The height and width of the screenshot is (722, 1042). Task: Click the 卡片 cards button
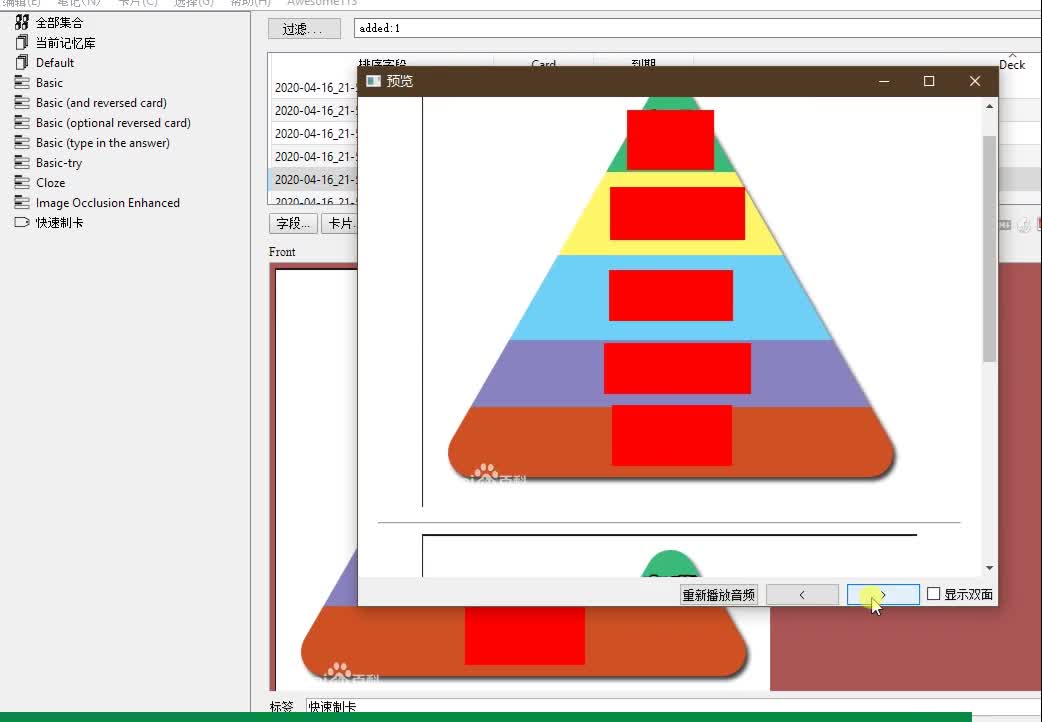(340, 223)
